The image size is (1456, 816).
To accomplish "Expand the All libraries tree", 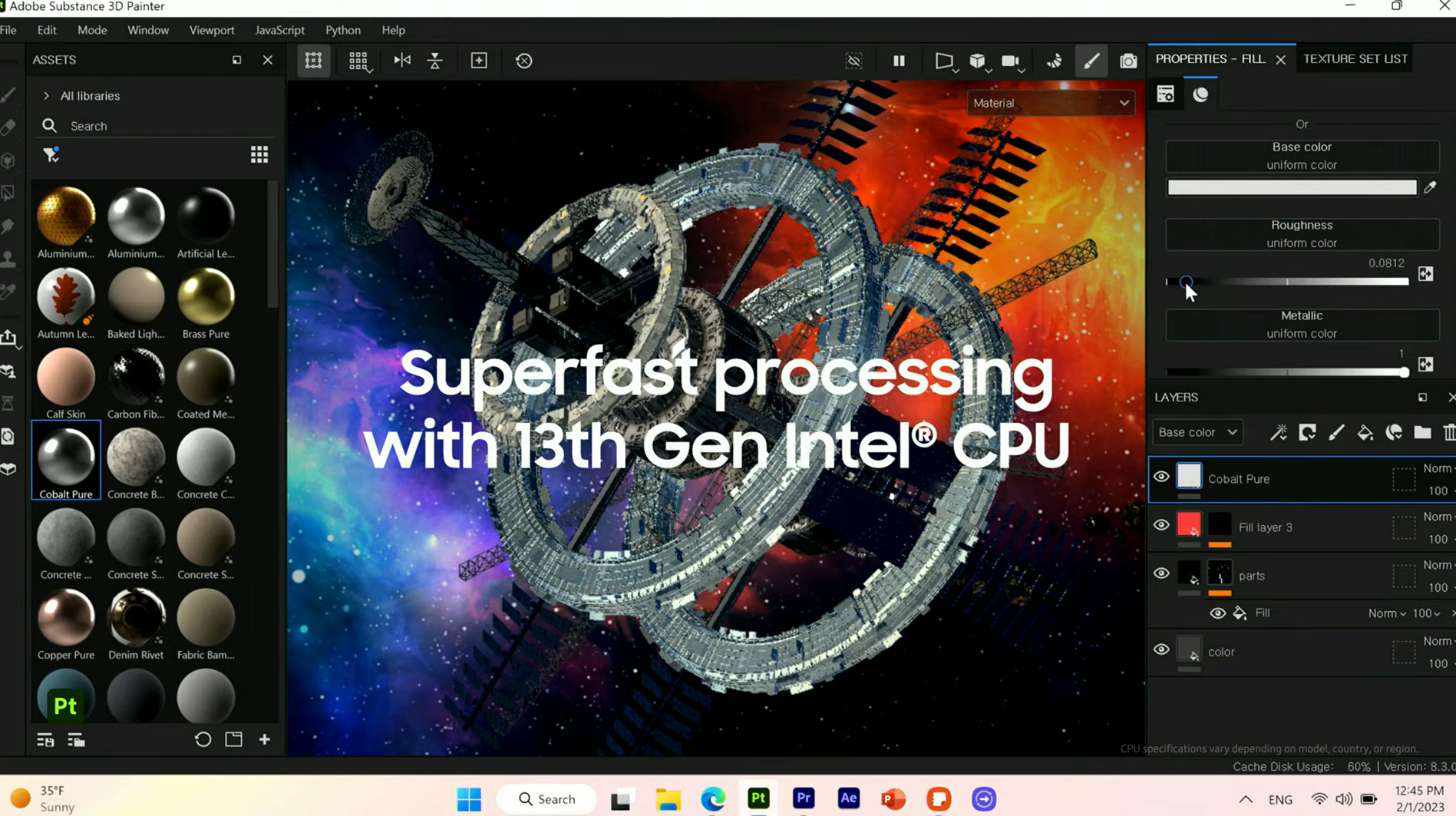I will [46, 96].
